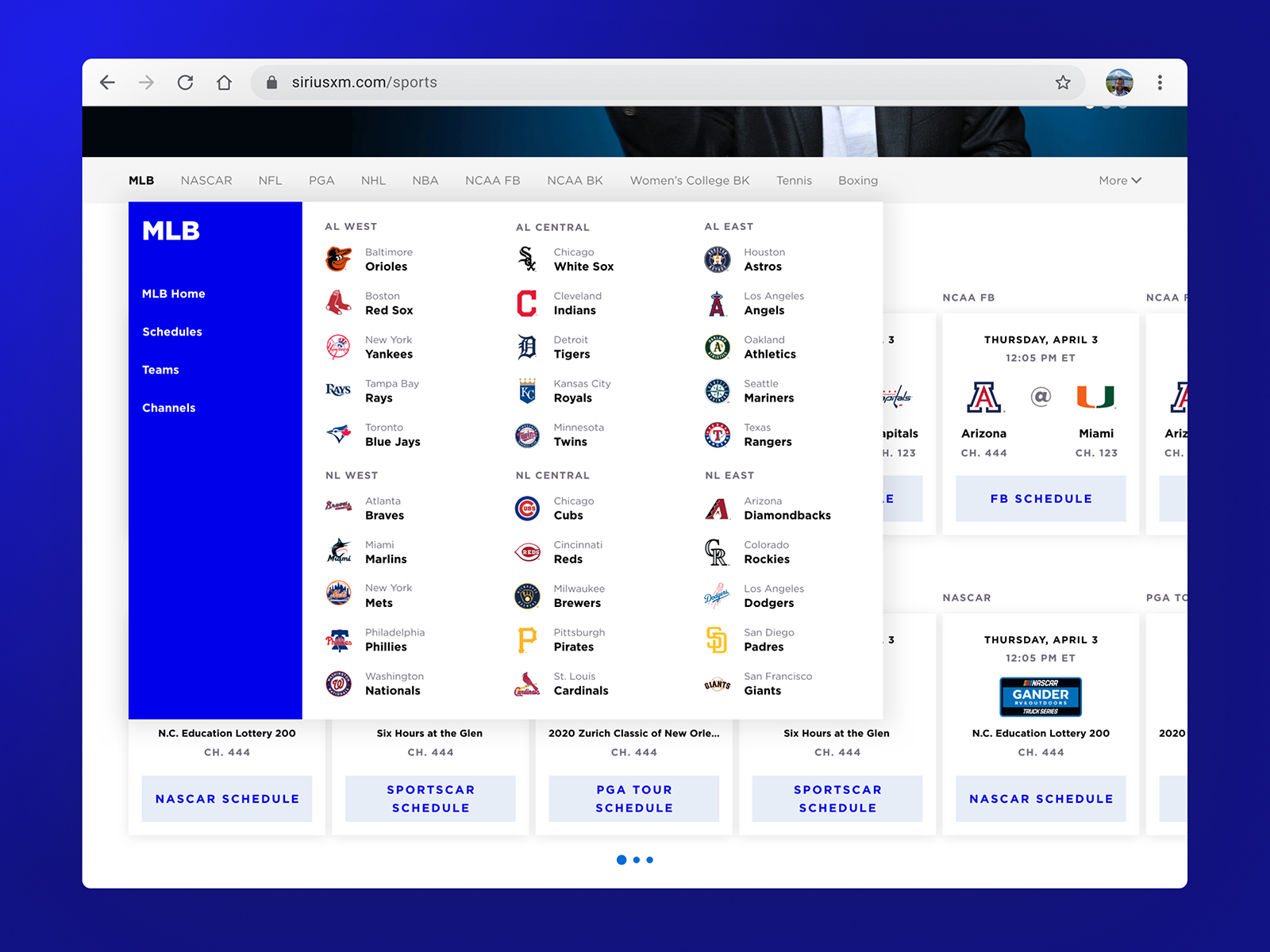Select the third carousel pagination dot
1270x952 pixels.
coord(649,860)
